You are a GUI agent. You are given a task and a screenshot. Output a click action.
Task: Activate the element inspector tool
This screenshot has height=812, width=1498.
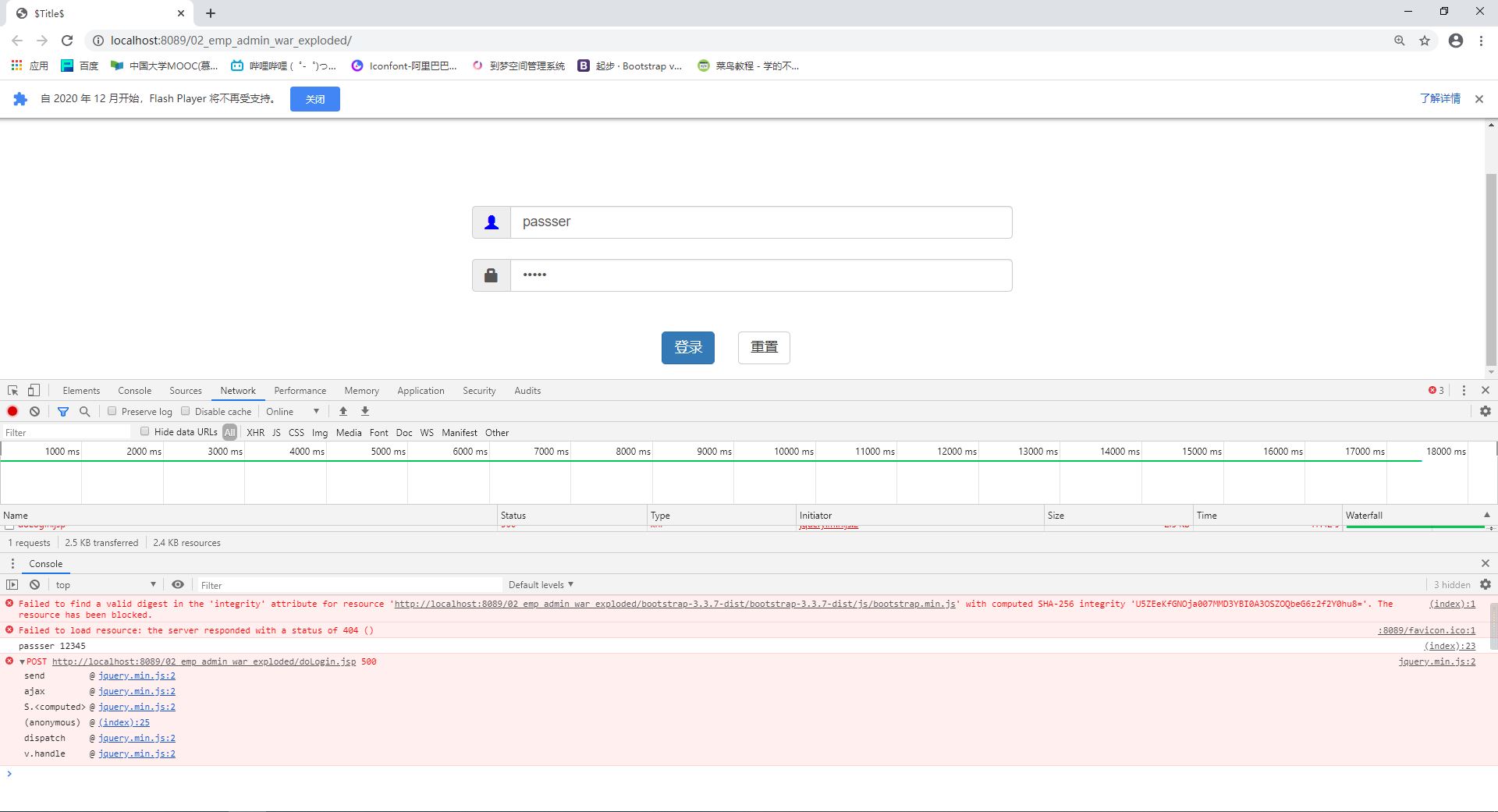pos(12,390)
